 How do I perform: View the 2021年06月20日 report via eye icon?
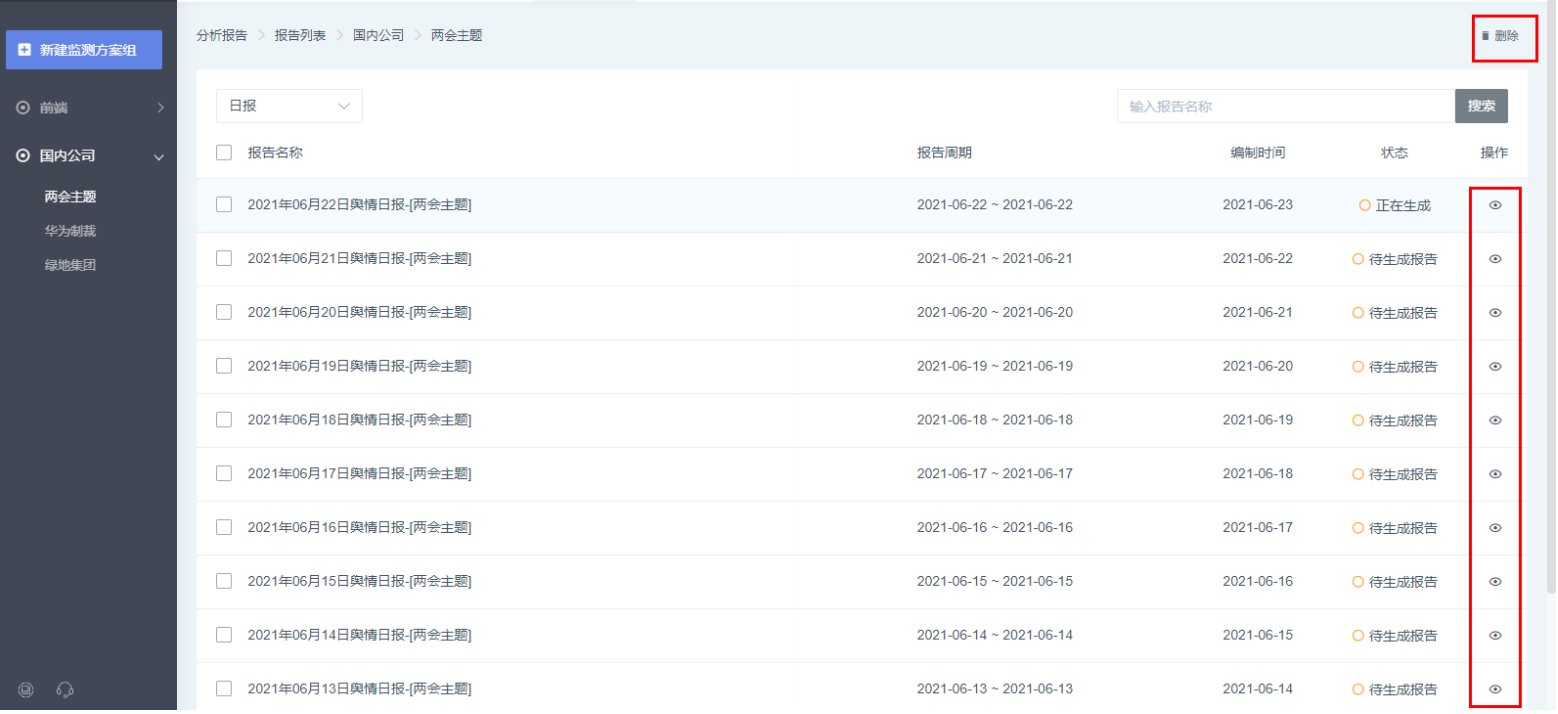[1495, 312]
